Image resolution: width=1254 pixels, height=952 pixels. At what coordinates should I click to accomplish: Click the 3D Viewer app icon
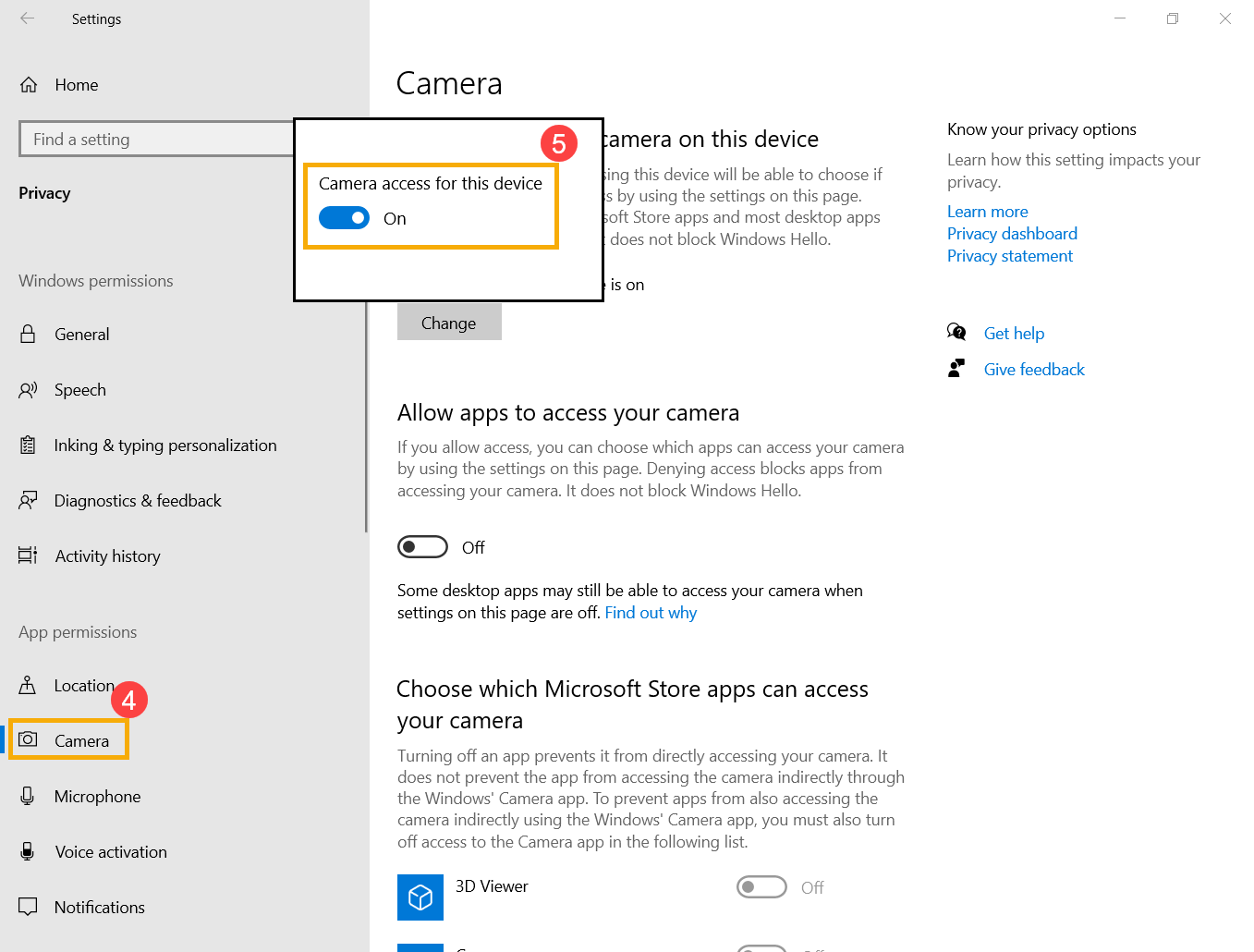[420, 897]
